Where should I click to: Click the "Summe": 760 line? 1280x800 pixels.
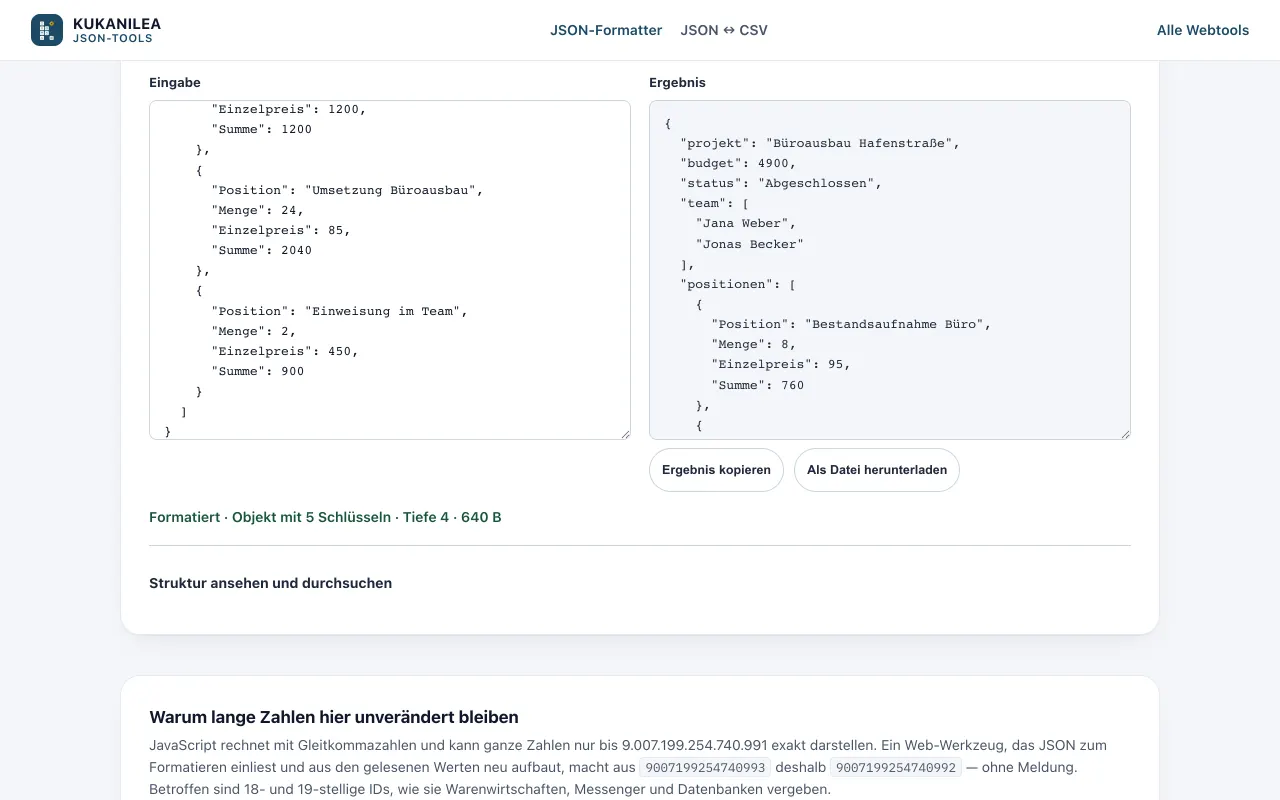point(758,385)
